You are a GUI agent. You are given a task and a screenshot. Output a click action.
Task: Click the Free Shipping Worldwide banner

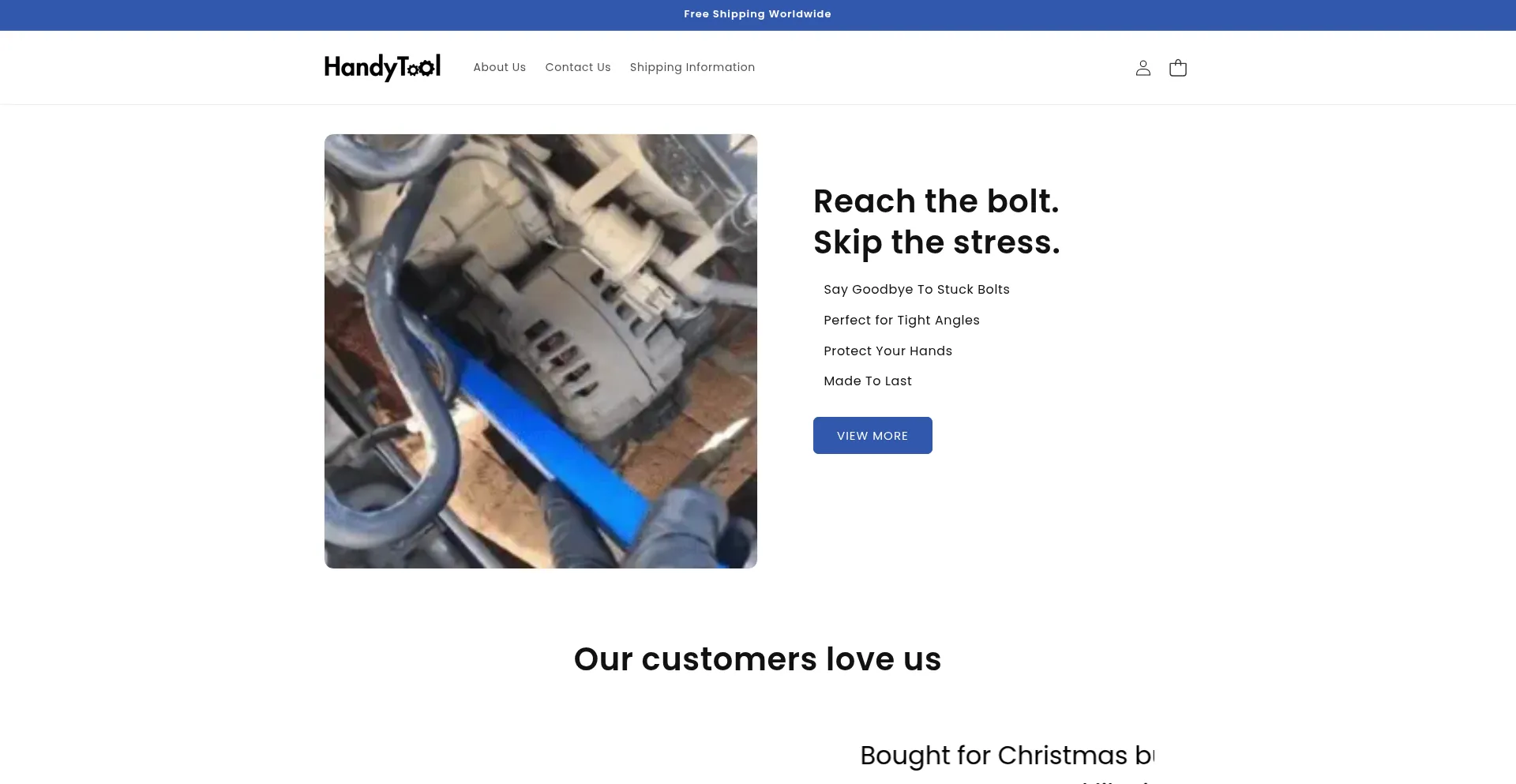[757, 14]
